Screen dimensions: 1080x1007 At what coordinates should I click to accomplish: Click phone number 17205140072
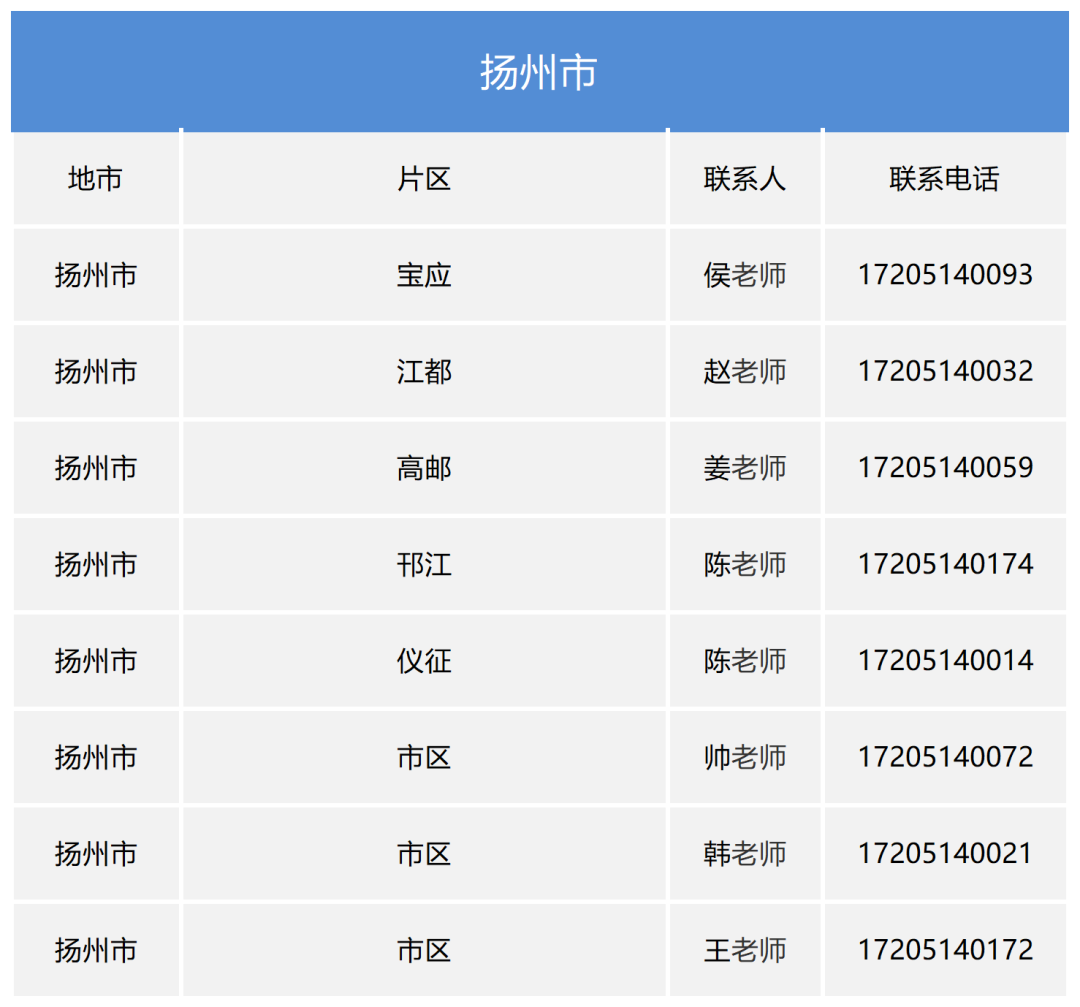pyautogui.click(x=945, y=757)
